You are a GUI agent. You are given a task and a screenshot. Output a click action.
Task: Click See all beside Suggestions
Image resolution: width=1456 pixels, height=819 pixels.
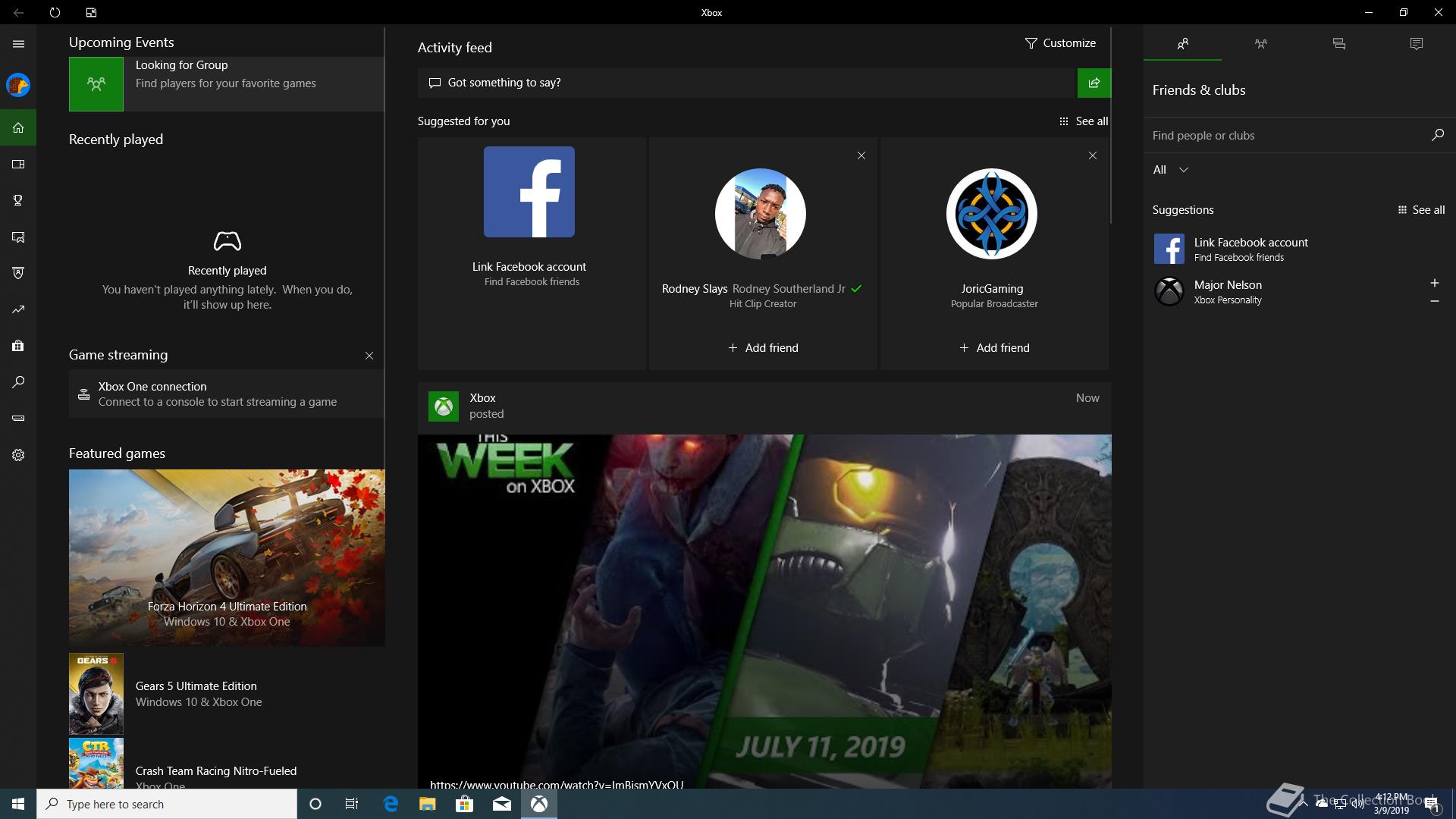1421,210
